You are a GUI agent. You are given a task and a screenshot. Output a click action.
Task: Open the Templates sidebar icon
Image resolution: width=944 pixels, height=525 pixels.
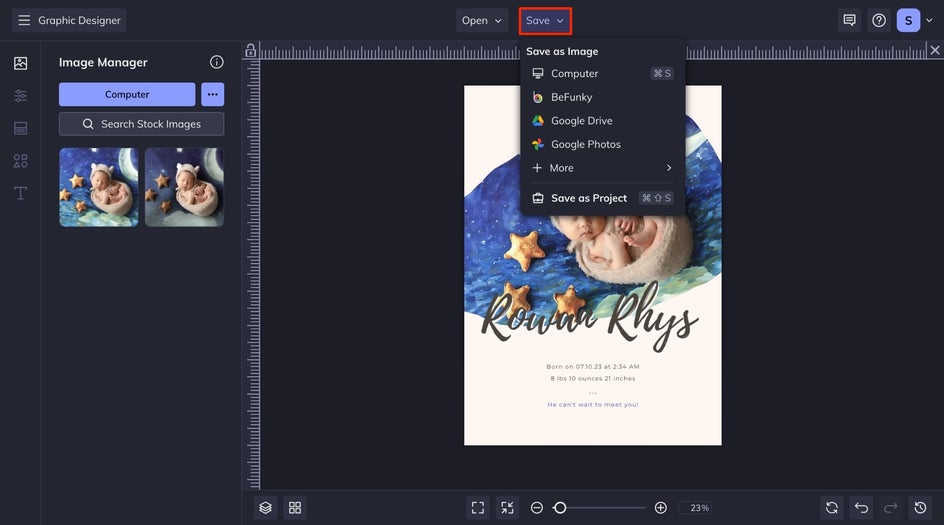[20, 128]
